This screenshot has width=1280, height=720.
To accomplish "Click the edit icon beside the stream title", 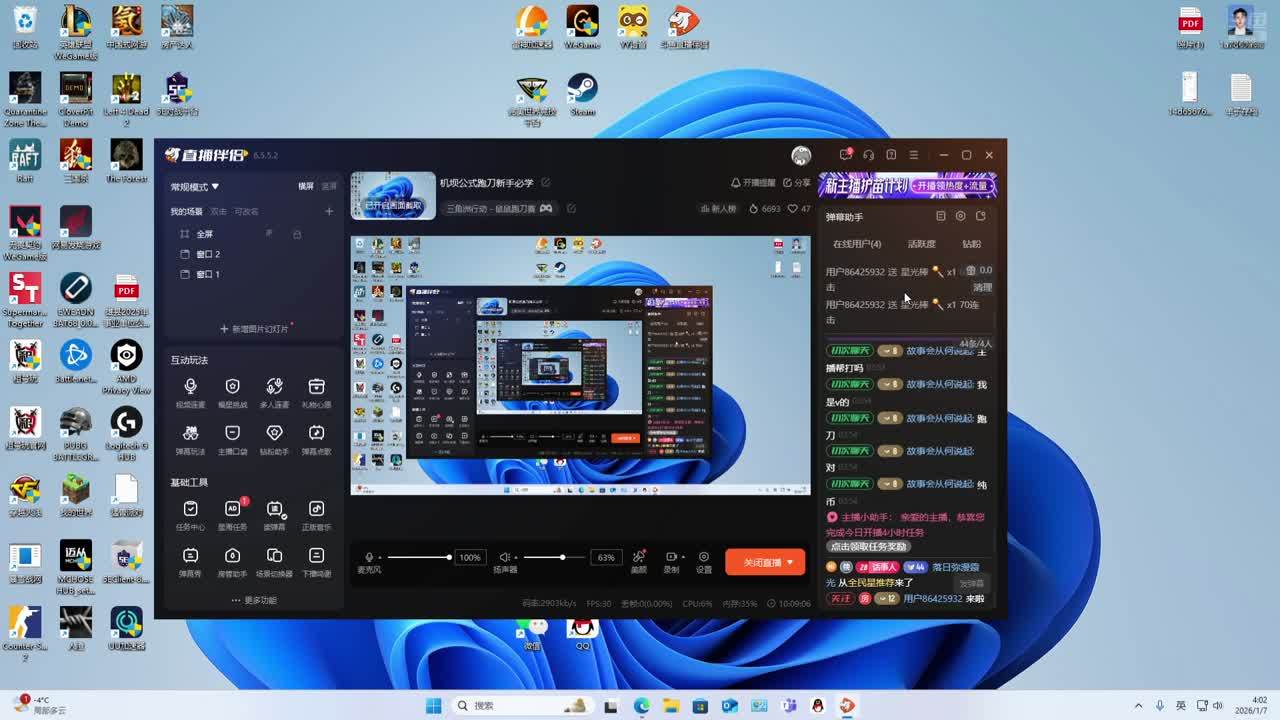I will tap(546, 183).
